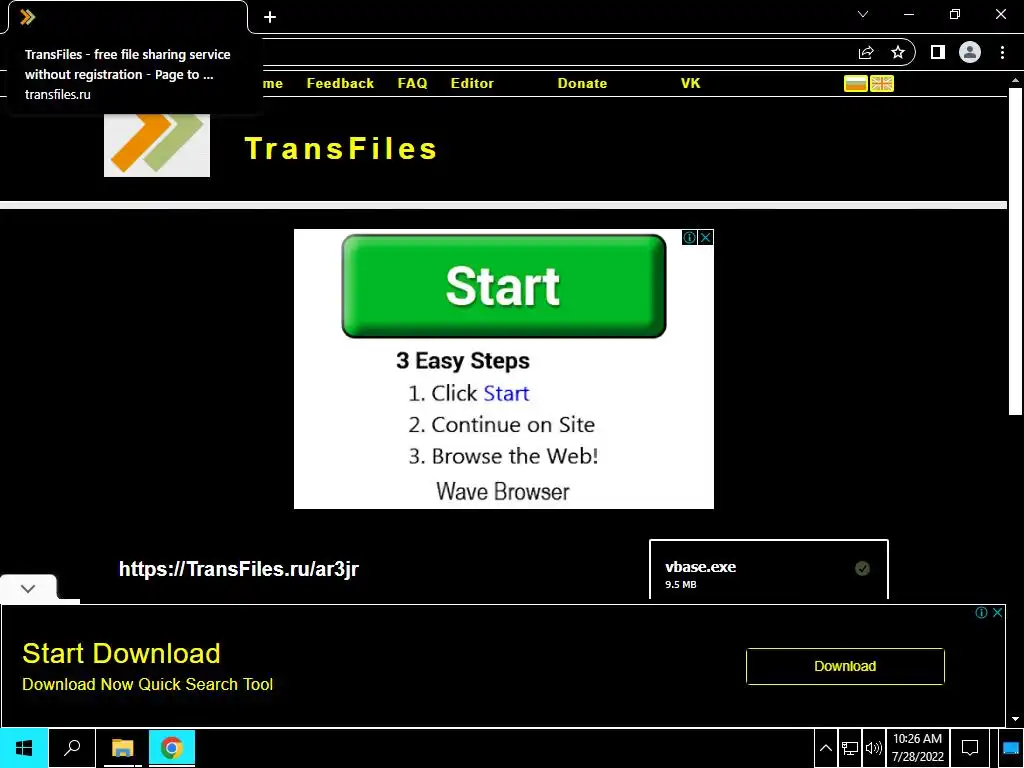The image size is (1024, 768).
Task: Click the checkmark icon beside vbase.exe
Action: tap(862, 568)
